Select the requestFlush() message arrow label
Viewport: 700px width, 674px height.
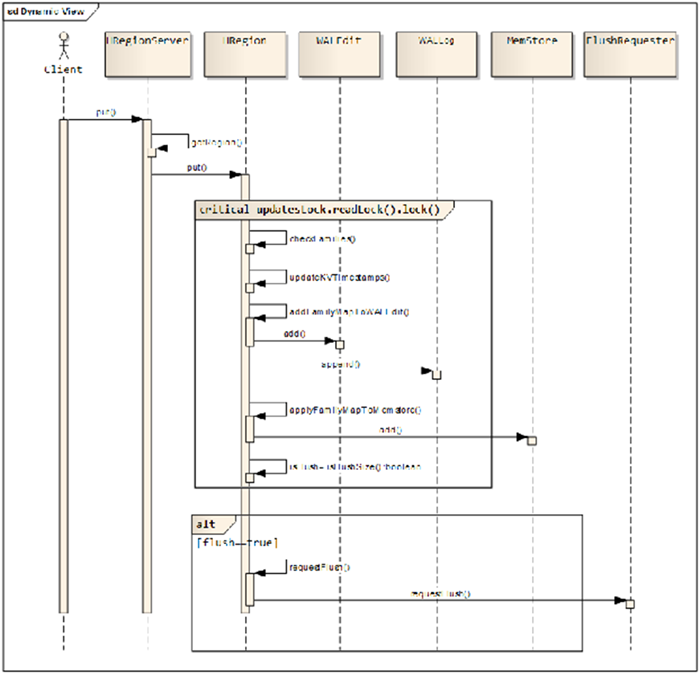click(x=440, y=594)
